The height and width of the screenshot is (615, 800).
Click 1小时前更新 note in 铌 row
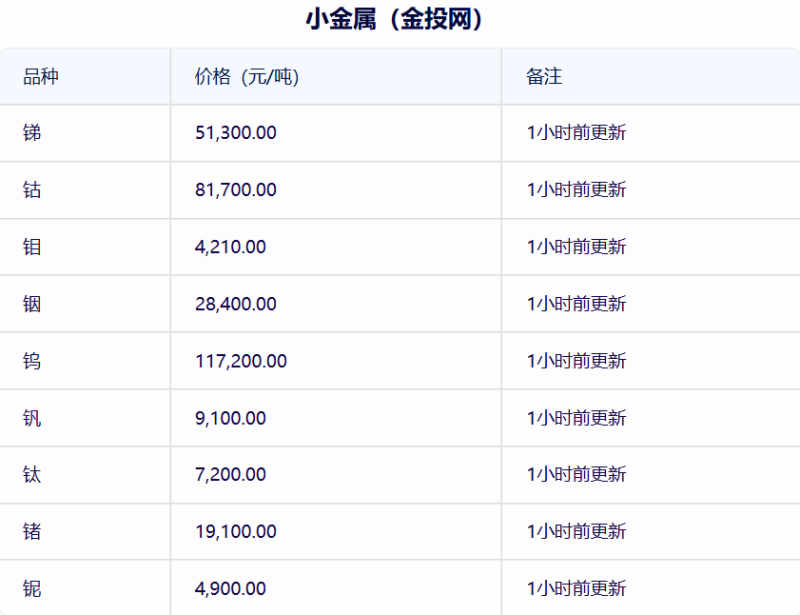(576, 589)
